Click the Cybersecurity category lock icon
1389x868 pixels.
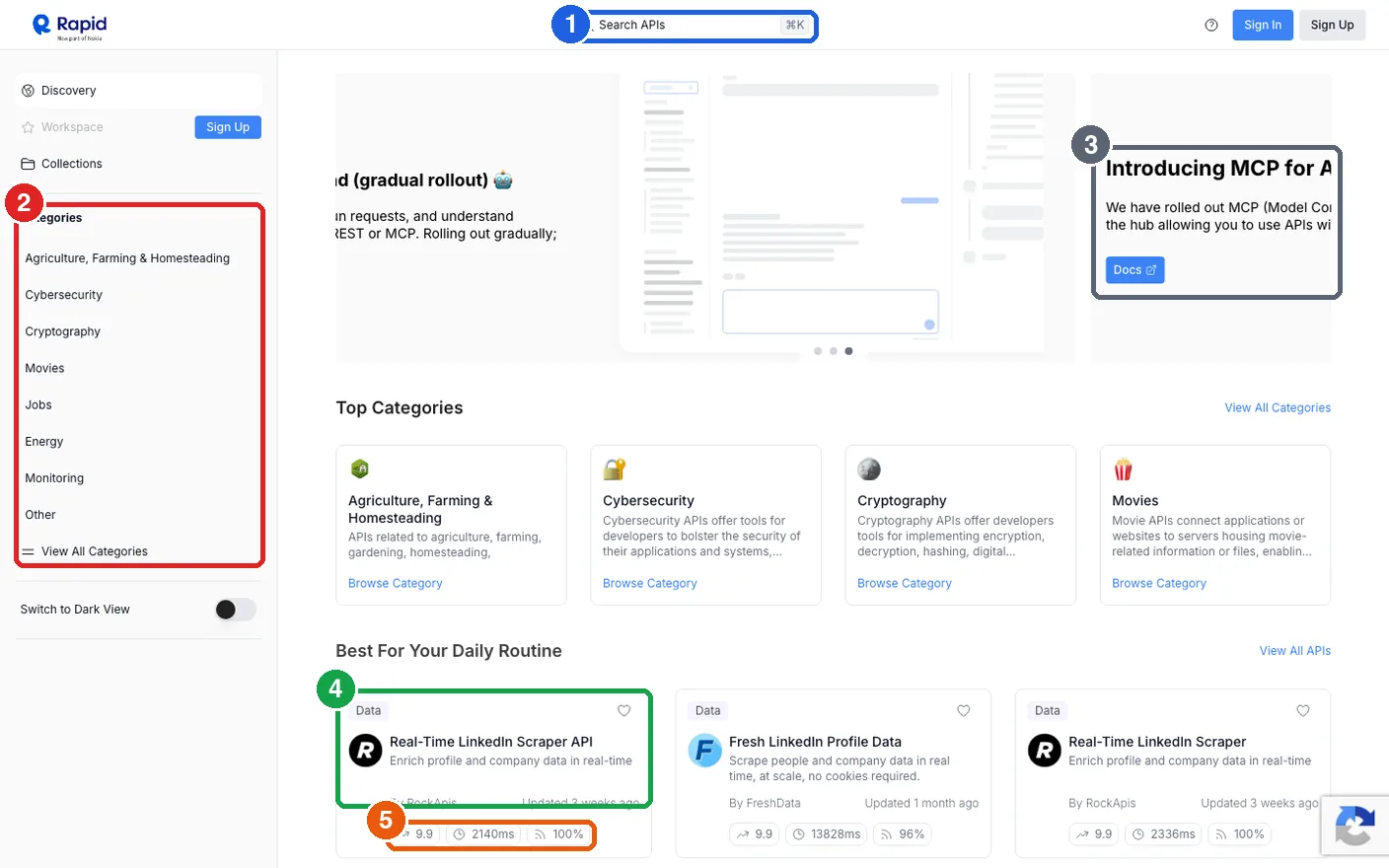click(615, 470)
